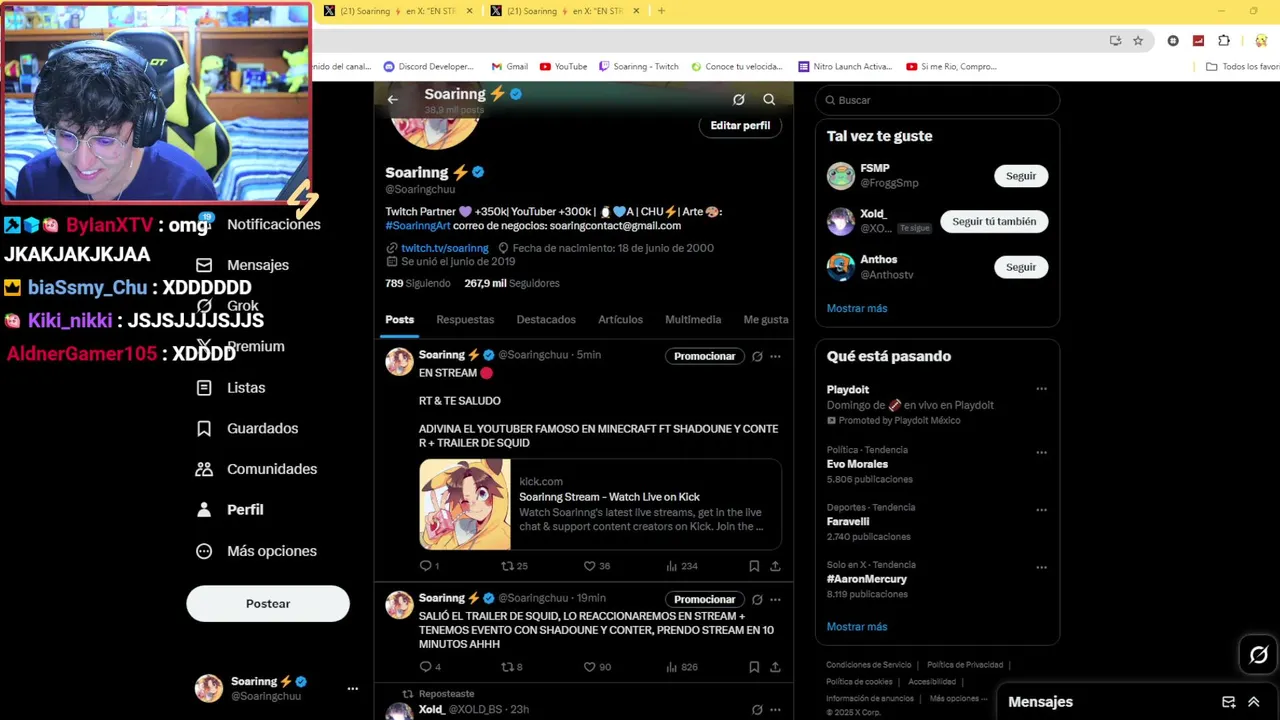The width and height of the screenshot is (1280, 720).
Task: Open the 789 Siguiendo list
Action: (x=418, y=284)
